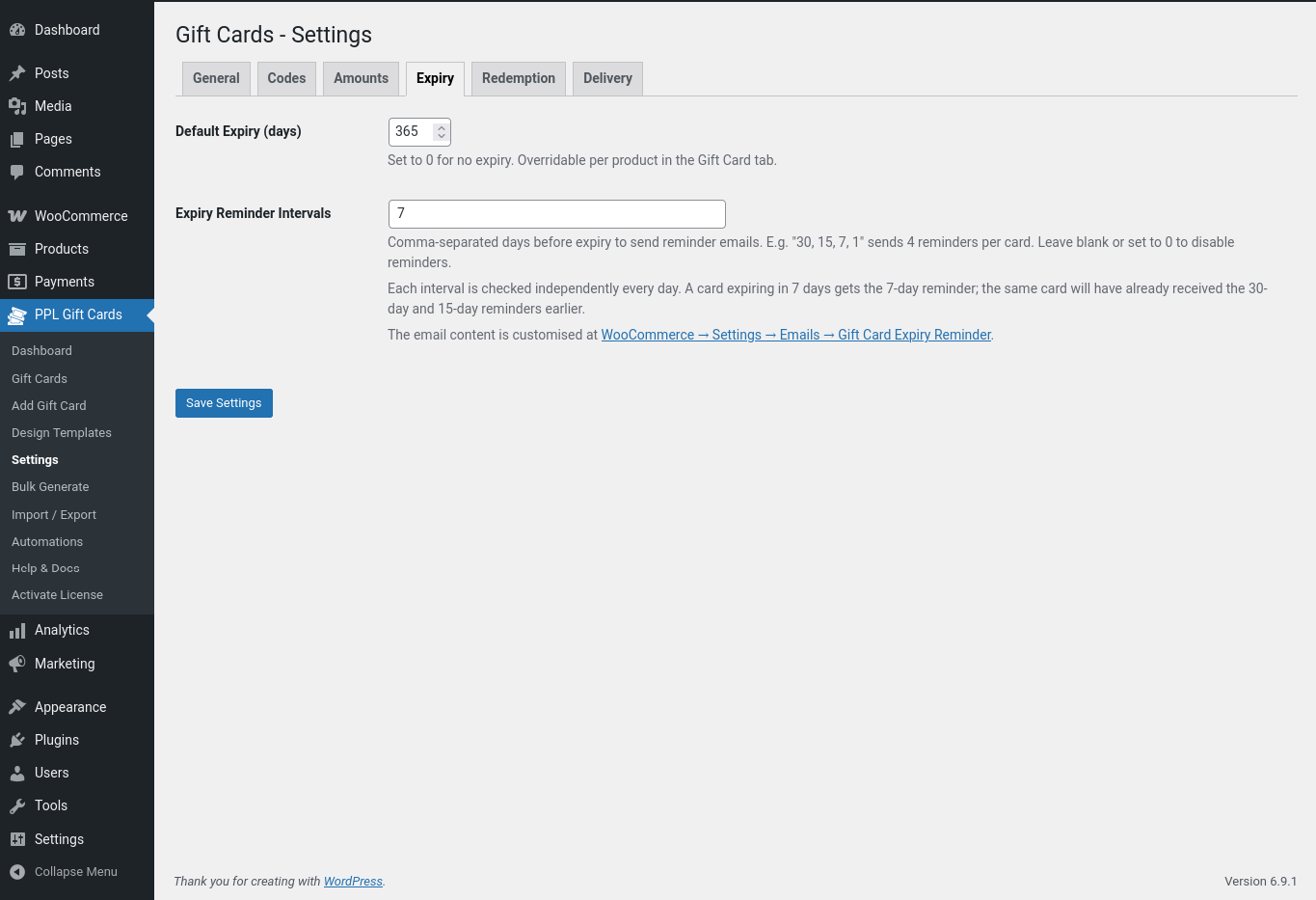This screenshot has height=900, width=1316.
Task: Click the Analytics bar chart icon
Action: 17,631
